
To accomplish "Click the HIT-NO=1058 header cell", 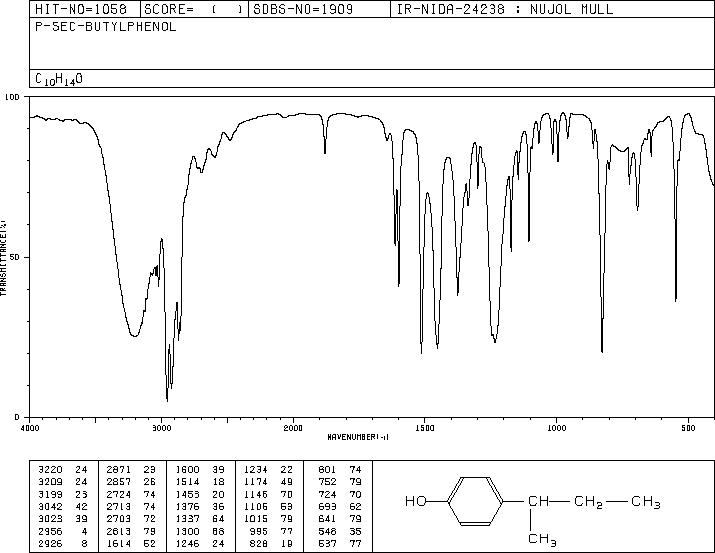I will pyautogui.click(x=84, y=9).
